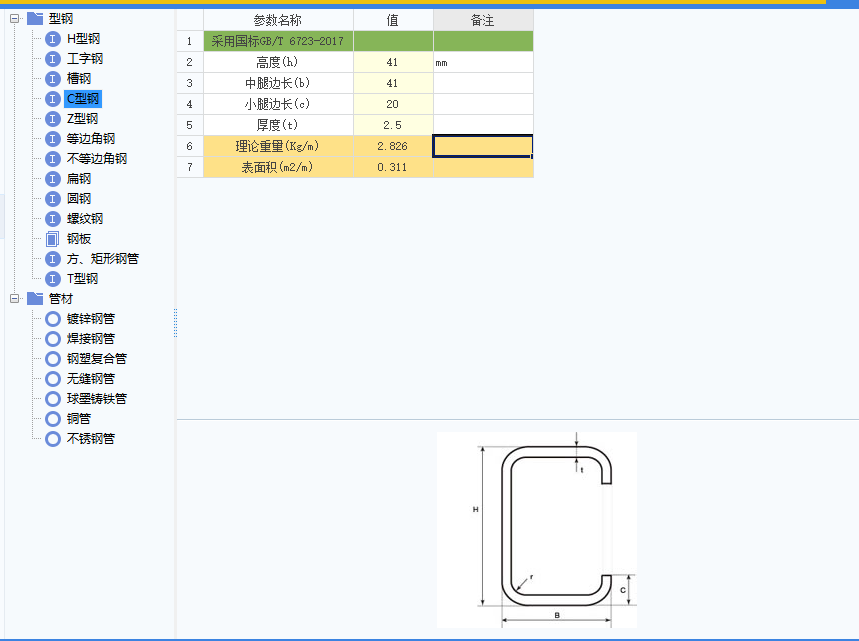Click the 螺纹钢 item icon
The width and height of the screenshot is (859, 641).
pos(52,218)
